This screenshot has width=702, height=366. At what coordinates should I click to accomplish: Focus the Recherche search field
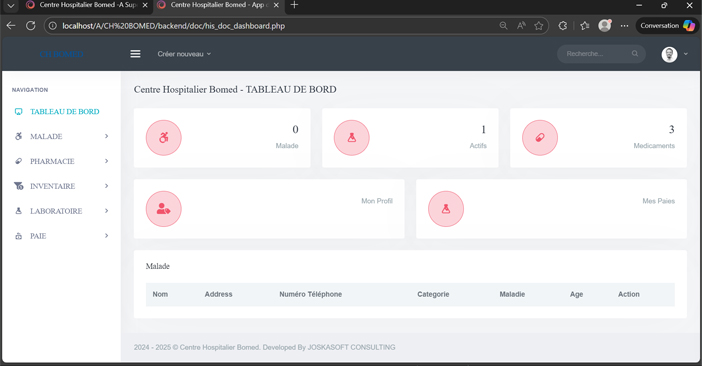(x=601, y=54)
